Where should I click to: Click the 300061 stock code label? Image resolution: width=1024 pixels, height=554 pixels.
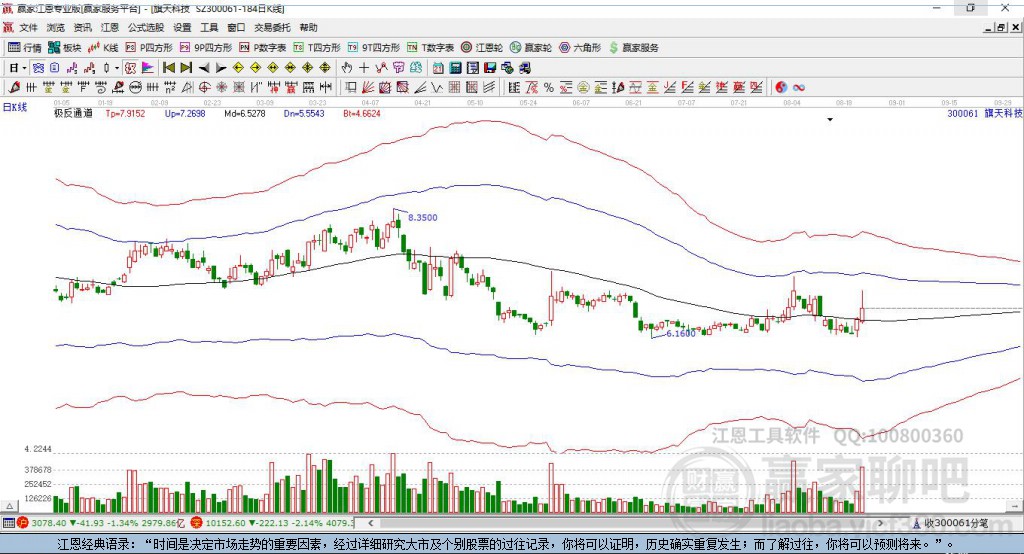tap(963, 114)
